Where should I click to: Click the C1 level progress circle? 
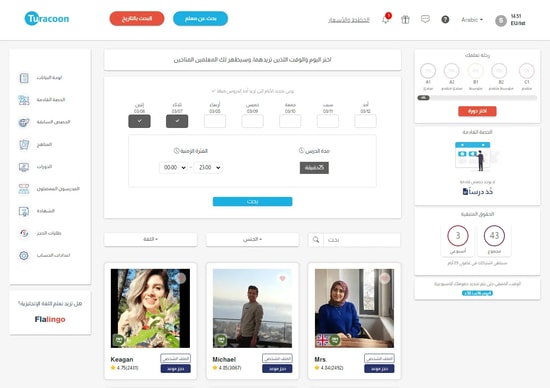coord(526,71)
